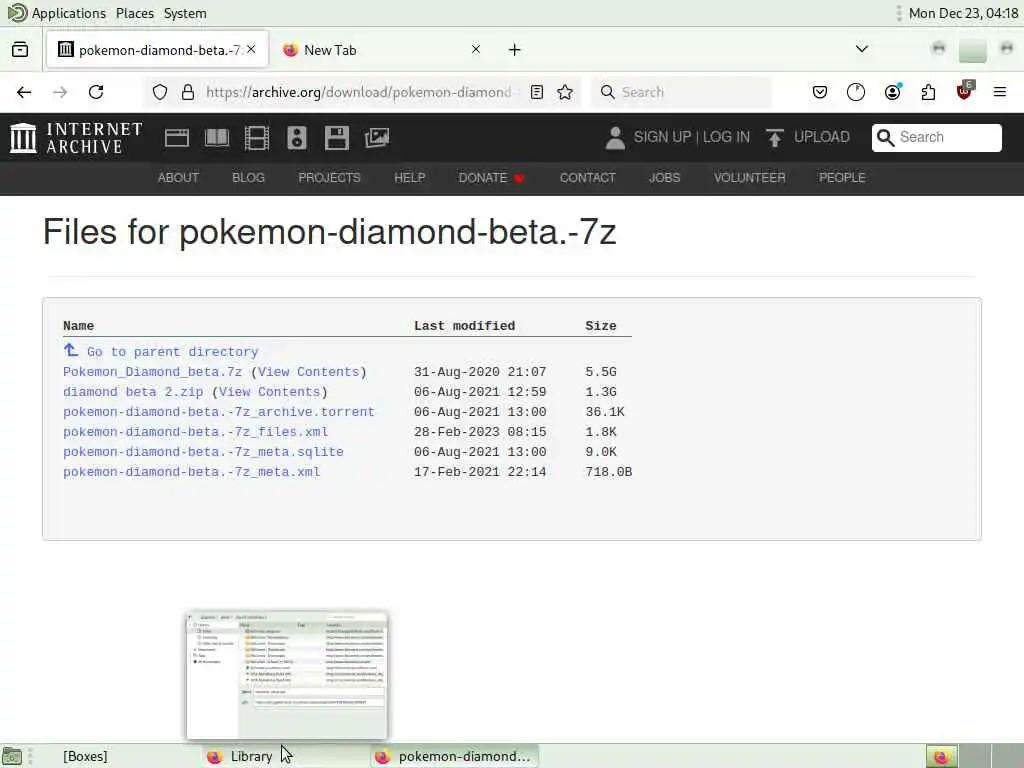The image size is (1024, 768).
Task: Close the pokemon-diamond-beta.-7z tab
Action: [251, 49]
